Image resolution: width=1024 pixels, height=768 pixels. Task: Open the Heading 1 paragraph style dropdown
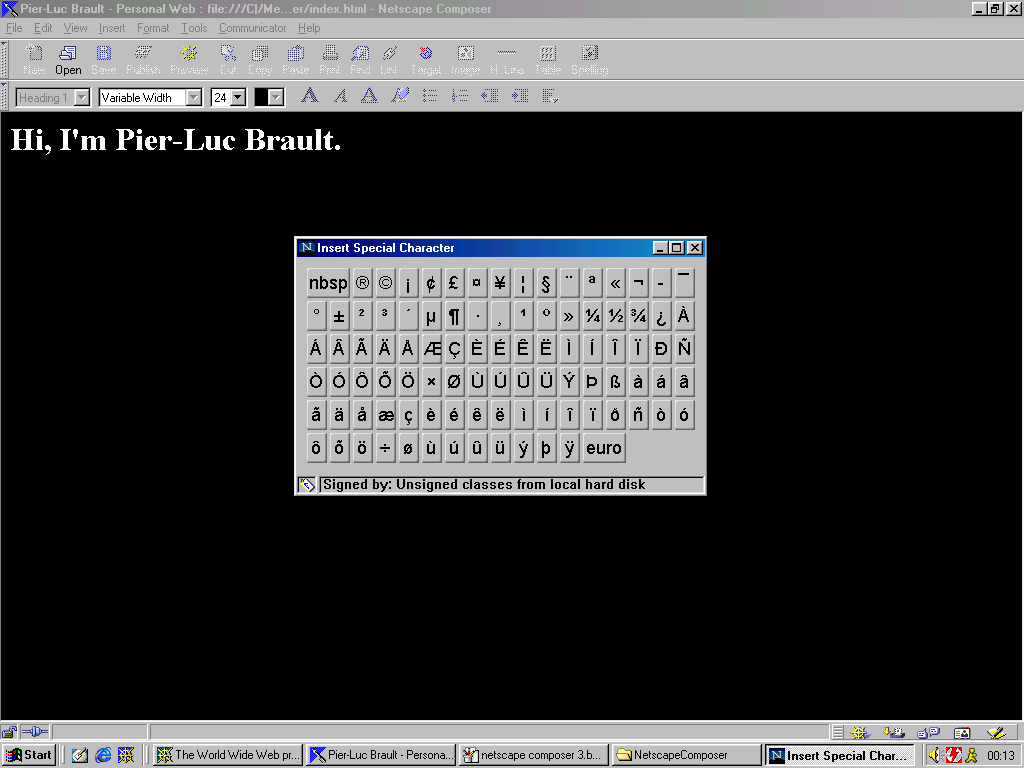[53, 97]
